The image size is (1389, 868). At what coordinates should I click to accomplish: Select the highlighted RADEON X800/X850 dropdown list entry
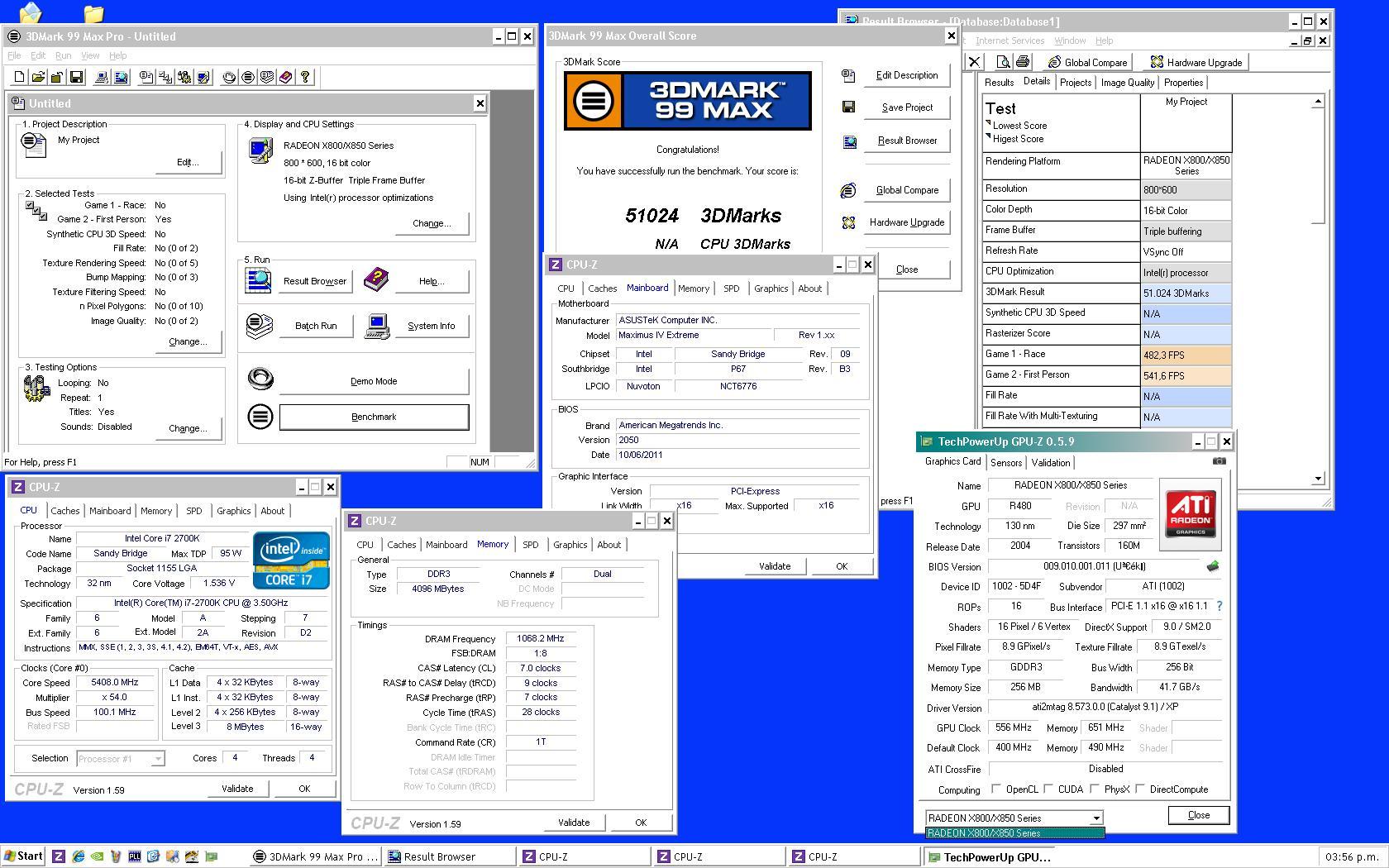point(1014,833)
